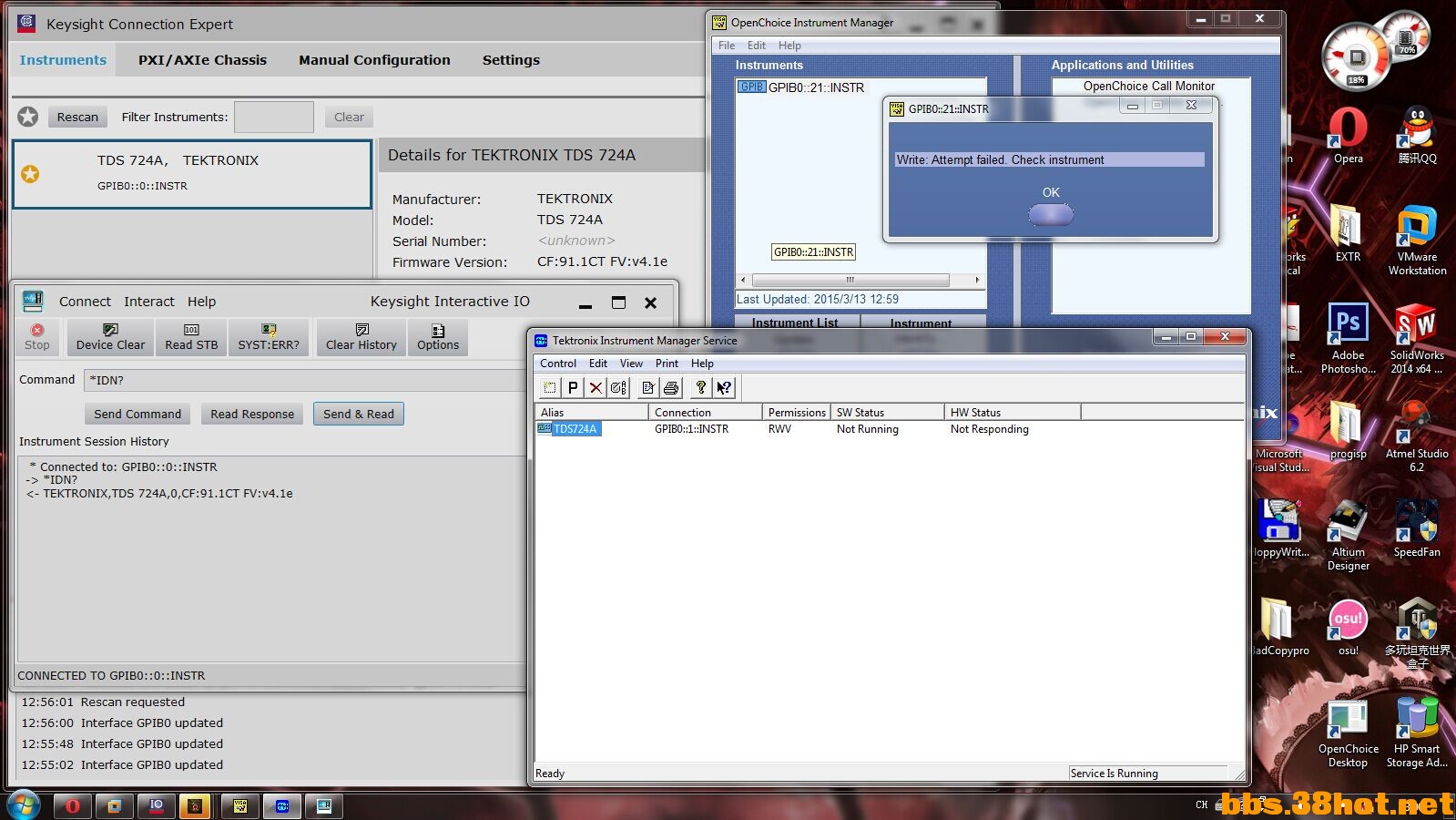Screen dimensions: 1456x820
Task: Open Opera desktop shortcut
Action: 1348,135
